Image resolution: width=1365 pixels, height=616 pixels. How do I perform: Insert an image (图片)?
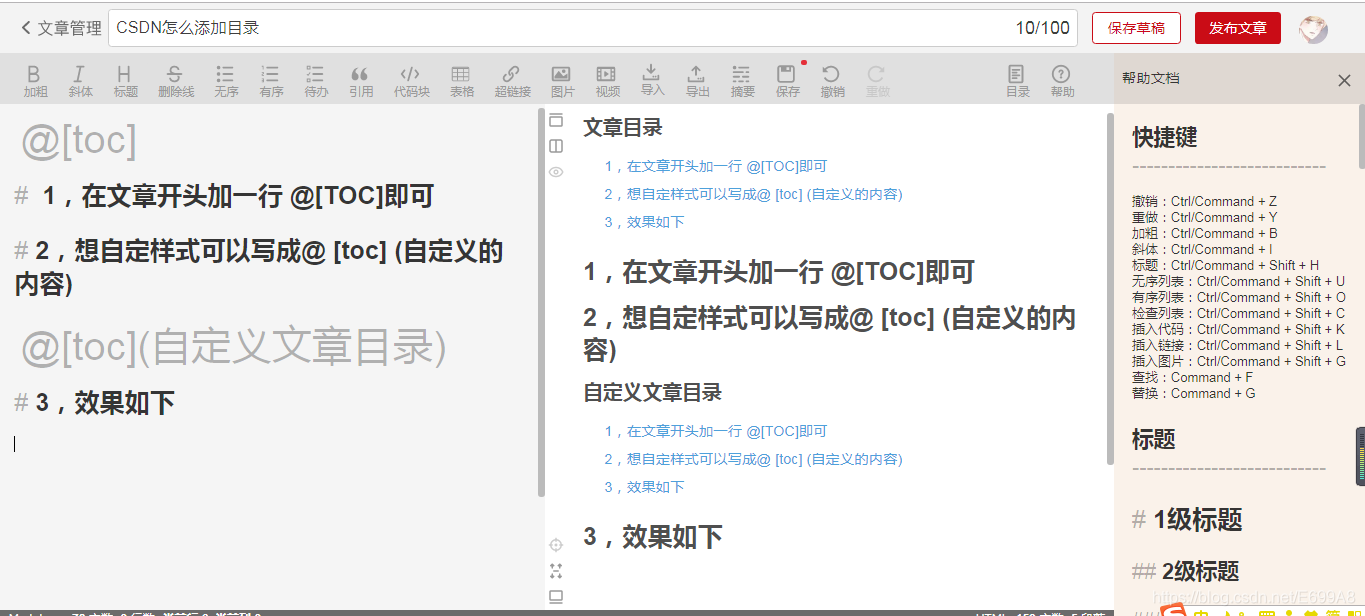pyautogui.click(x=562, y=81)
